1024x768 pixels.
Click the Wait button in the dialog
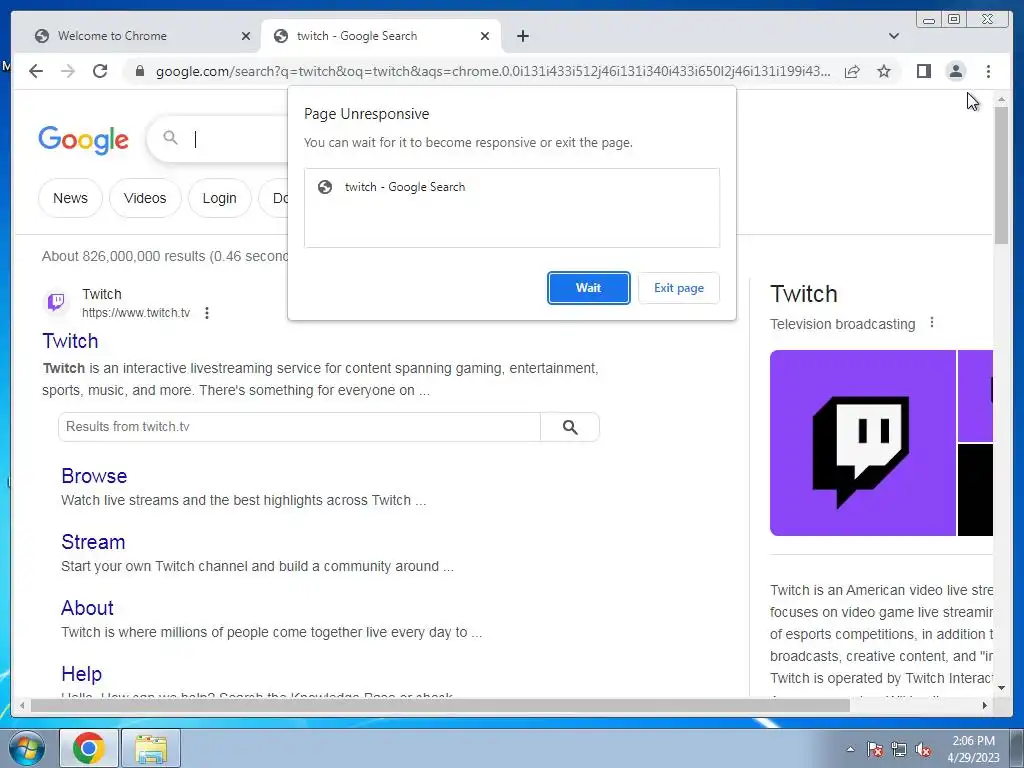click(588, 288)
